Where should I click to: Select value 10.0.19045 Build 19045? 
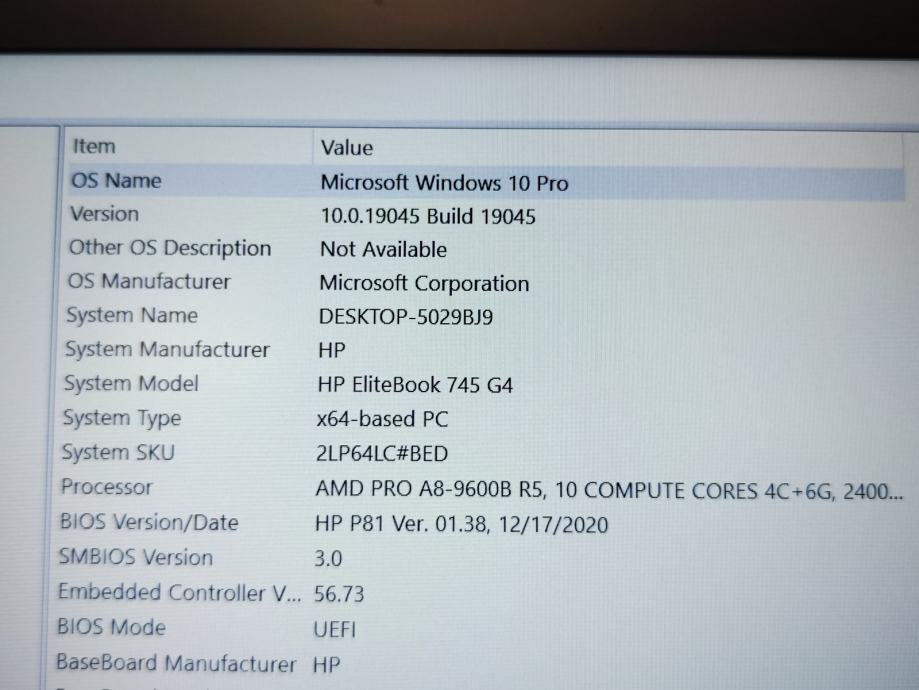pos(428,216)
